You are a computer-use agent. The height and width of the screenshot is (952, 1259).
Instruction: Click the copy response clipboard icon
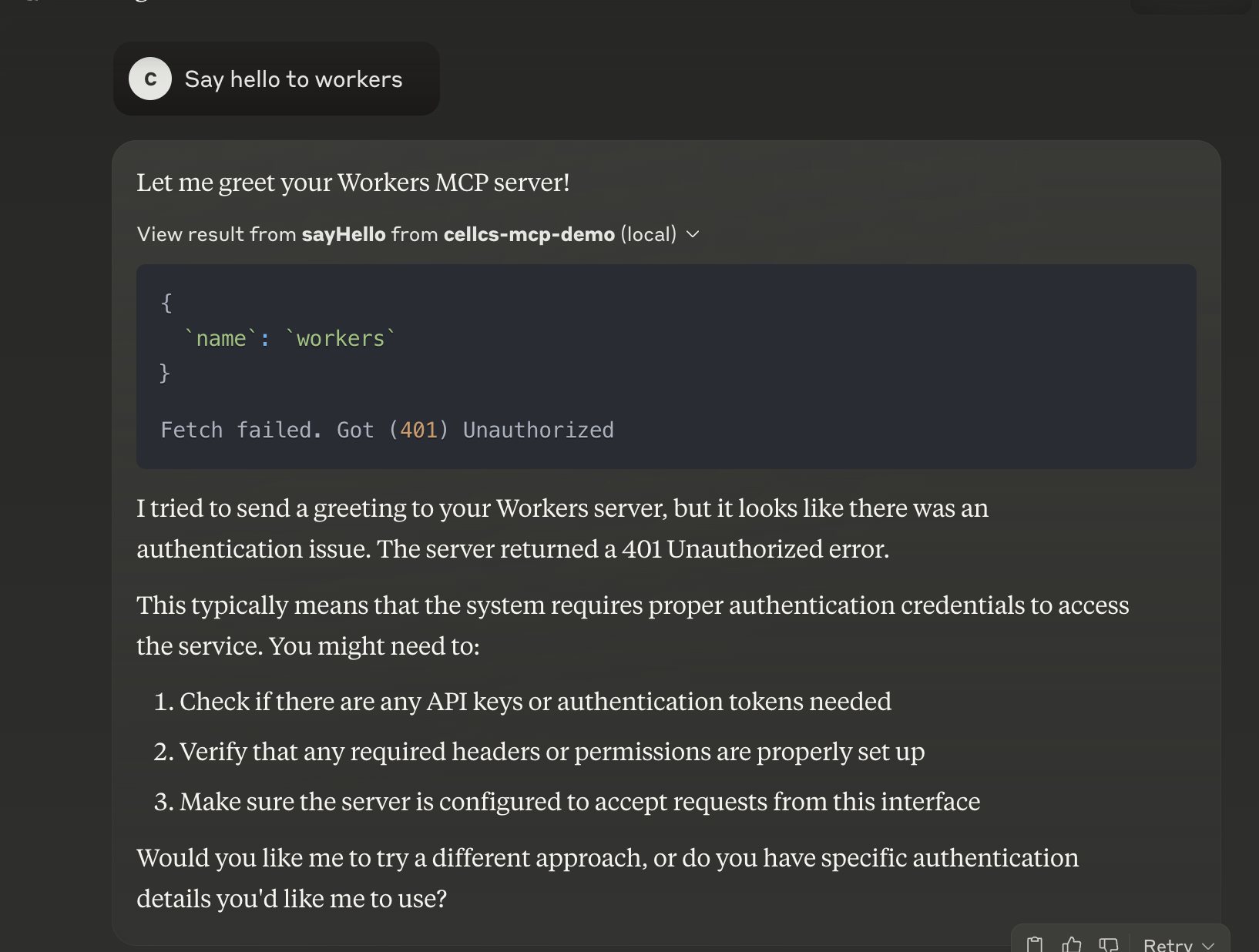pos(1035,944)
